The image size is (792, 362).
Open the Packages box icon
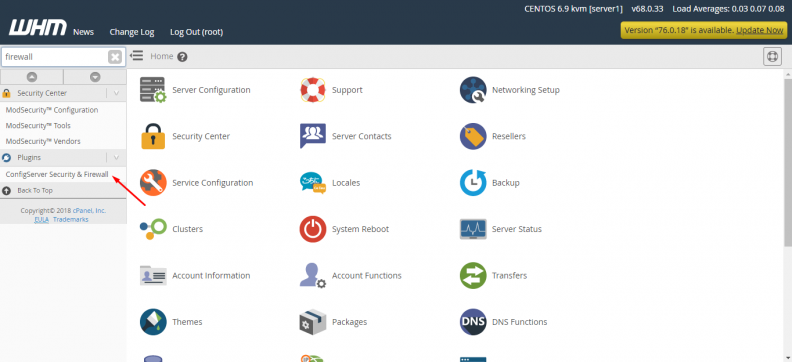313,322
